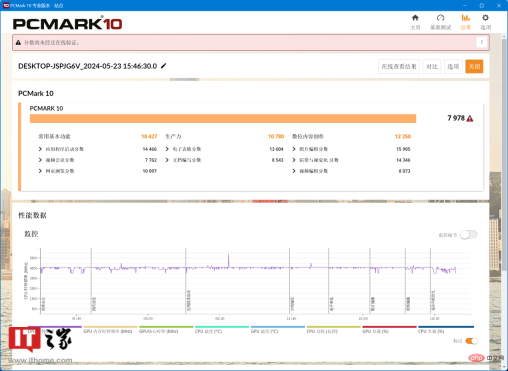Click the red warning triangle beside 7 978
This screenshot has width=508, height=371.
pyautogui.click(x=470, y=118)
